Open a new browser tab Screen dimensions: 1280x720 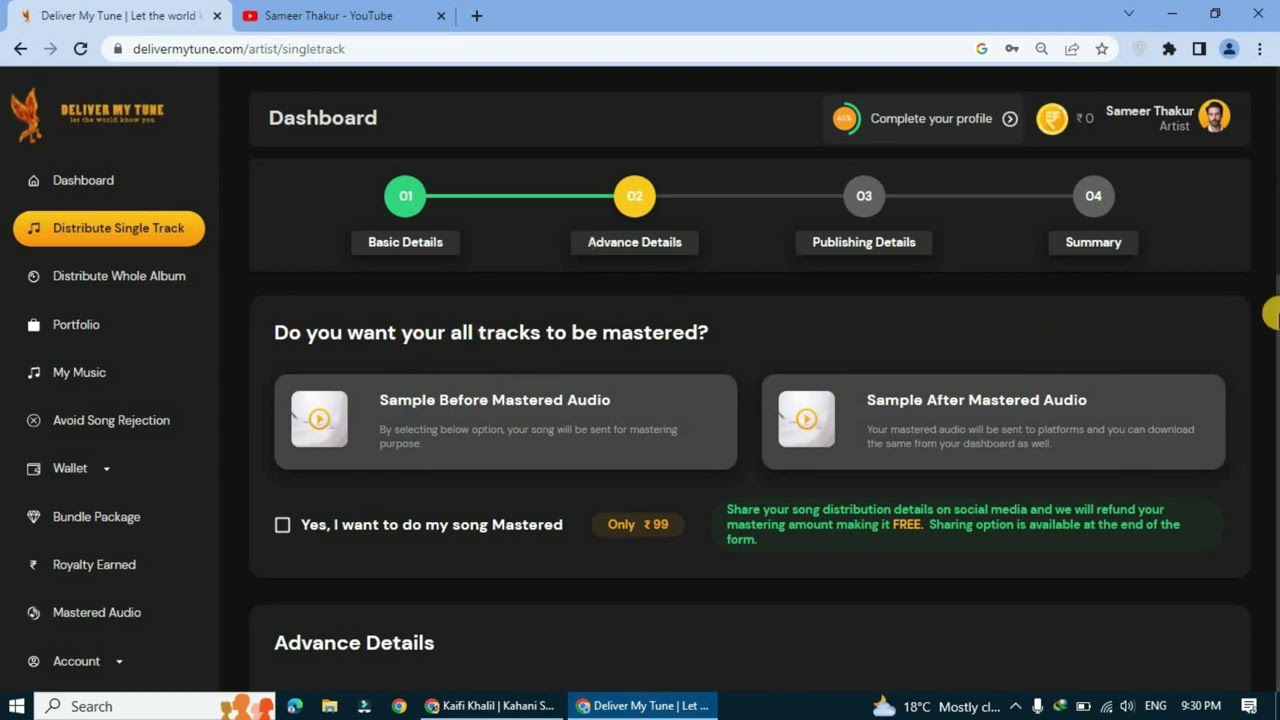coord(476,15)
